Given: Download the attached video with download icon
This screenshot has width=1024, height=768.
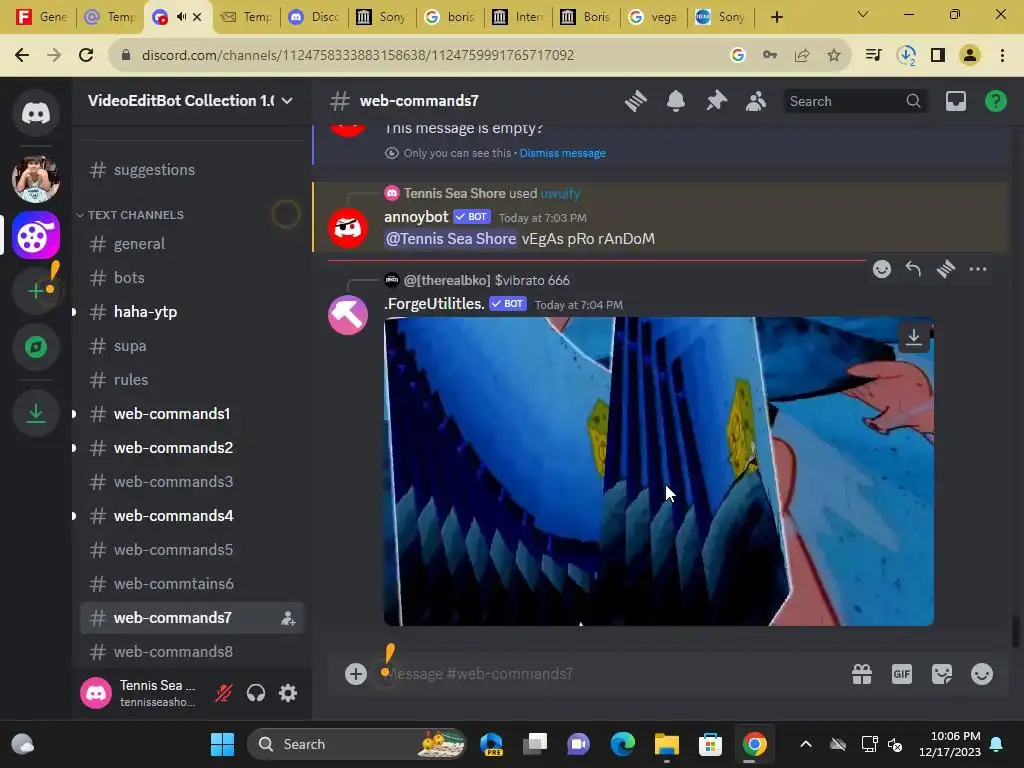Looking at the screenshot, I should [914, 338].
